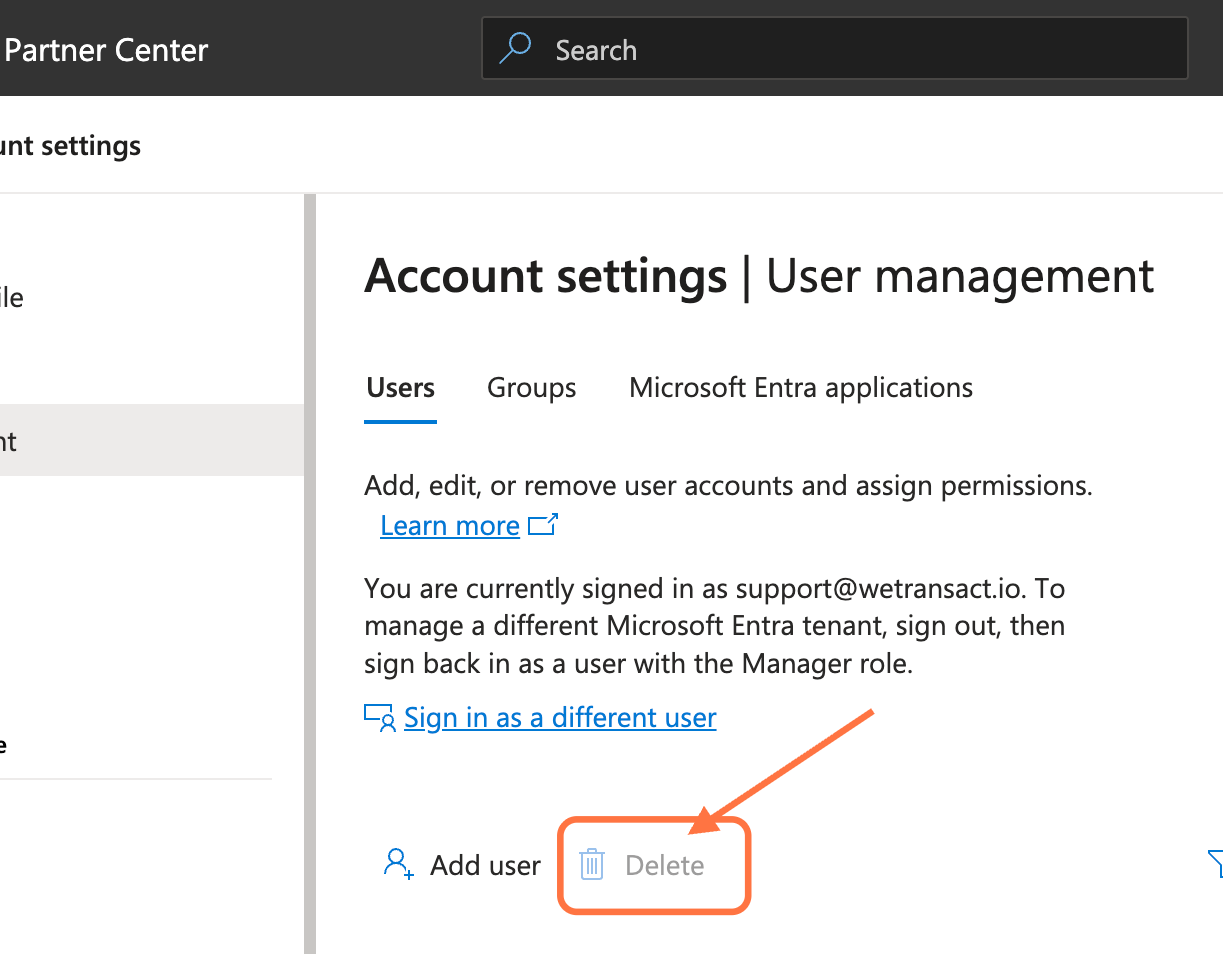Switch to the Groups tab
This screenshot has height=954, width=1223.
pyautogui.click(x=532, y=388)
